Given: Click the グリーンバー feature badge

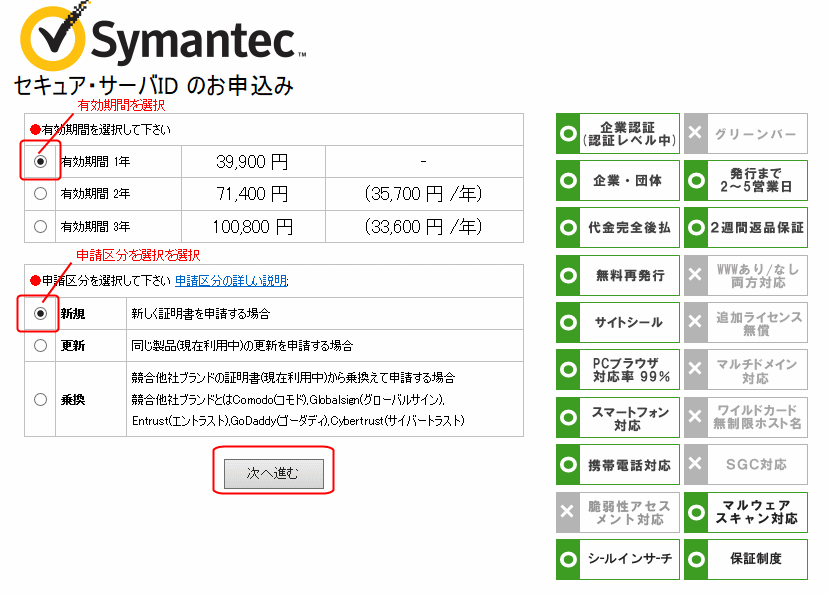Looking at the screenshot, I should (746, 134).
